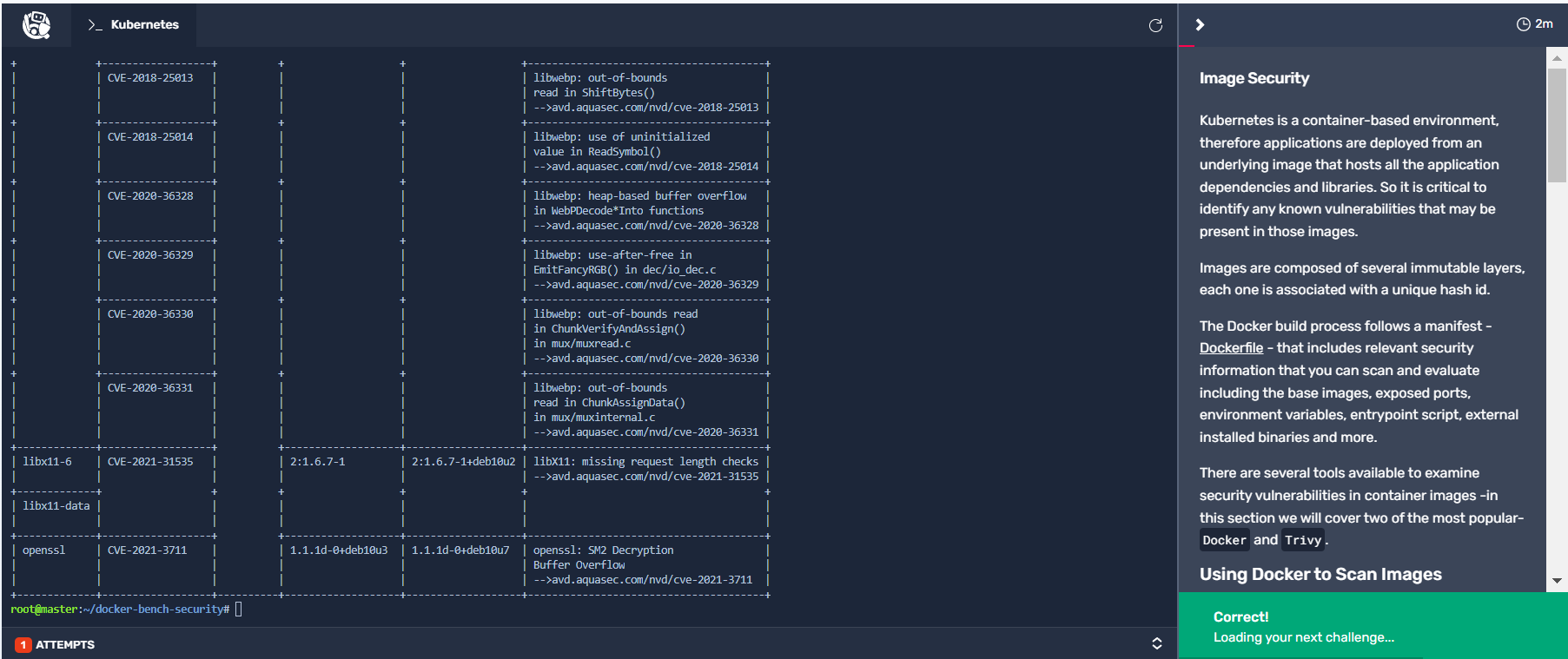Click installed version 2:1.6.7-1
The image size is (1568, 659).
317,462
